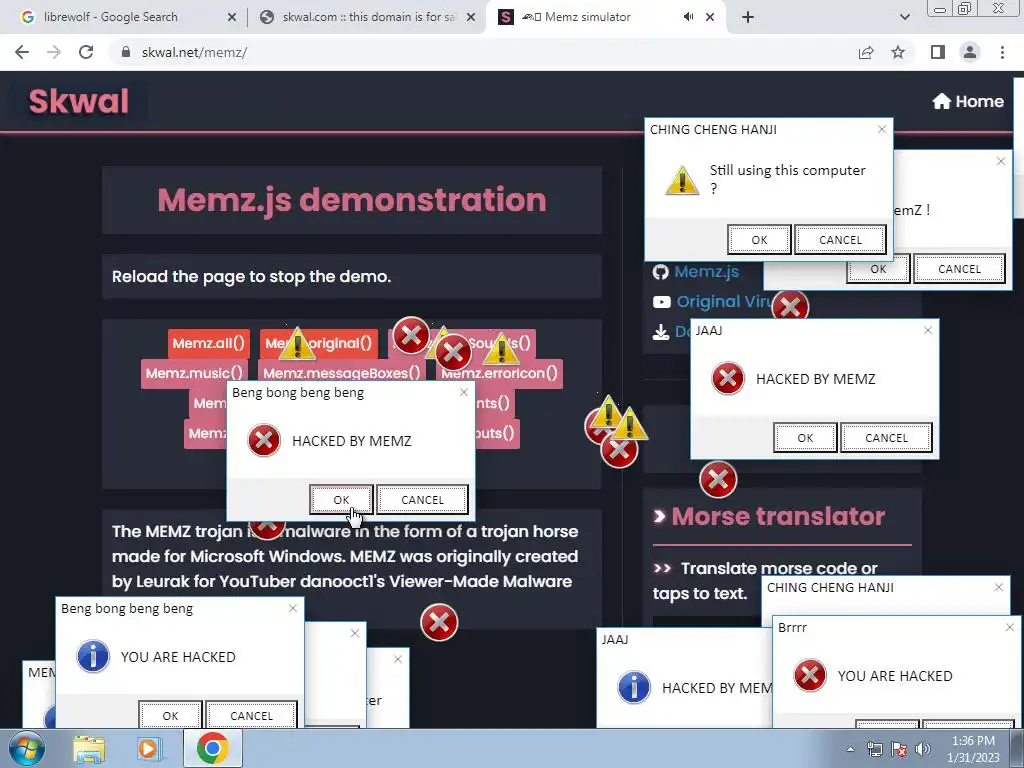Click the warning icon in CHING CHENG HANJI dialog

click(x=682, y=180)
